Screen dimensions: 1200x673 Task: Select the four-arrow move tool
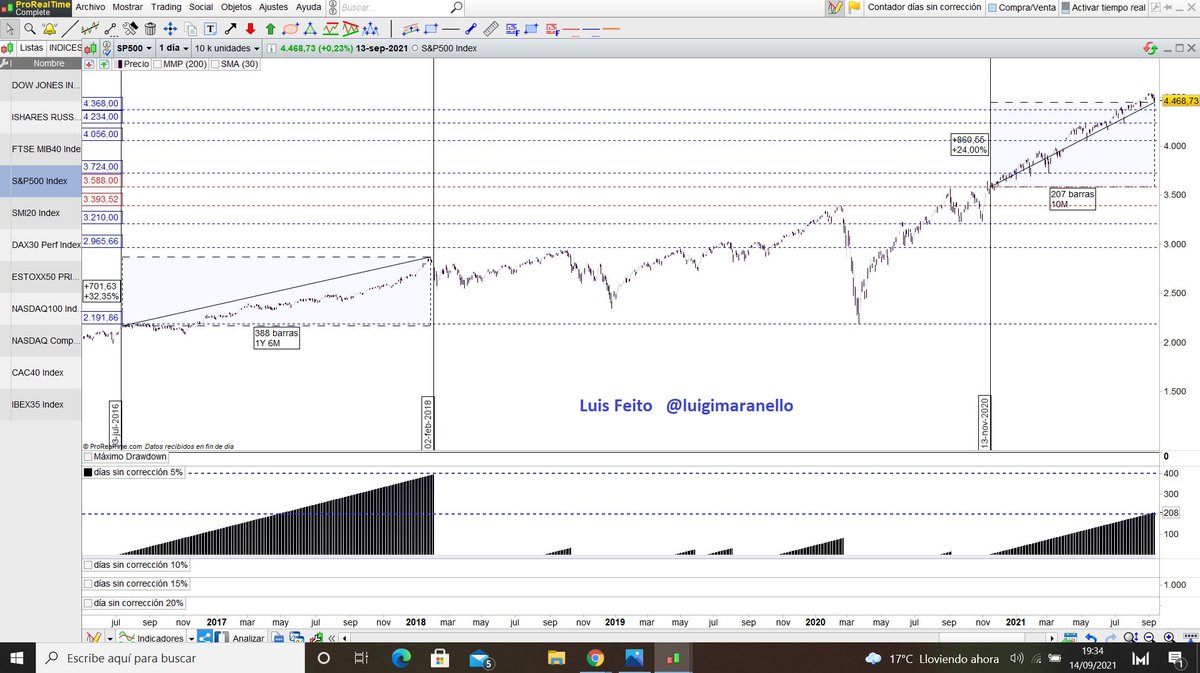[x=170, y=28]
